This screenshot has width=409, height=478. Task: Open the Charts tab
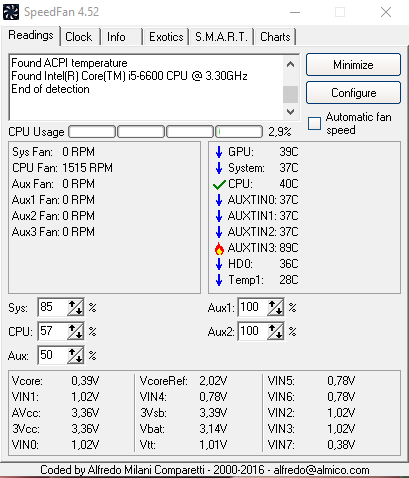[x=275, y=37]
